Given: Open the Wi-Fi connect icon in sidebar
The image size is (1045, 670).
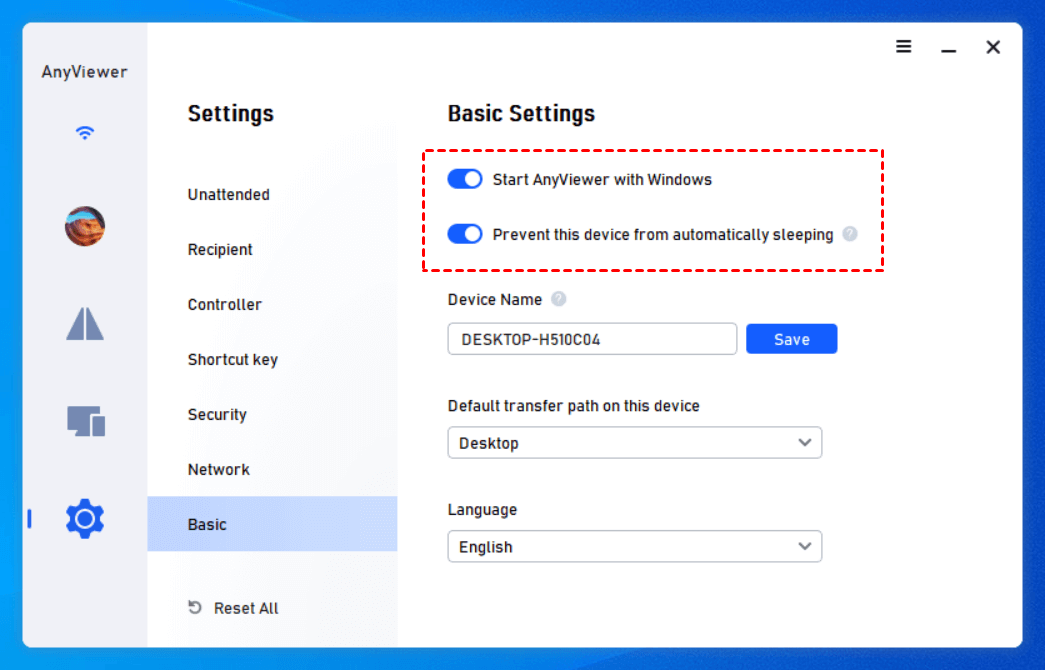Looking at the screenshot, I should pyautogui.click(x=85, y=132).
